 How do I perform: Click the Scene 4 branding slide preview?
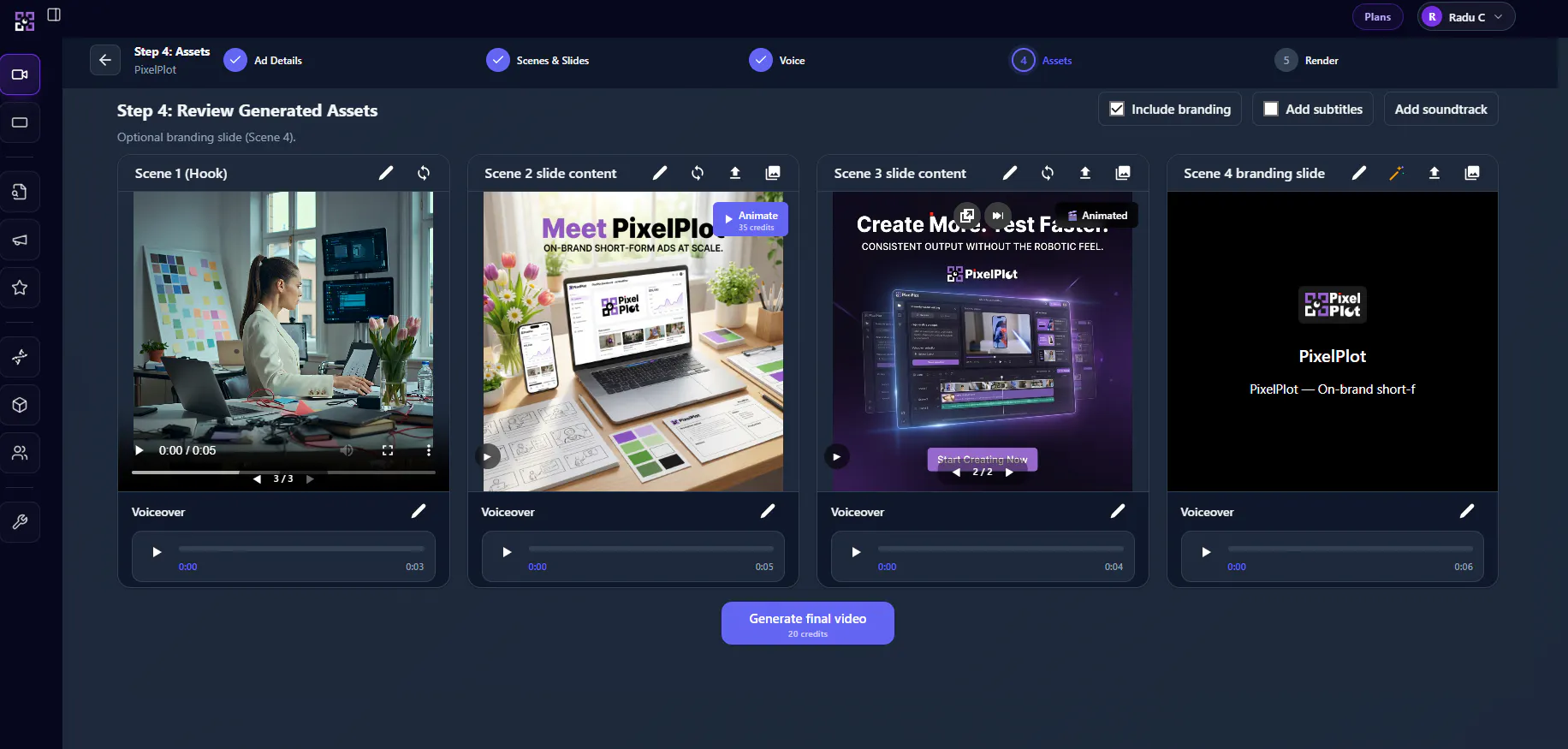tap(1333, 342)
